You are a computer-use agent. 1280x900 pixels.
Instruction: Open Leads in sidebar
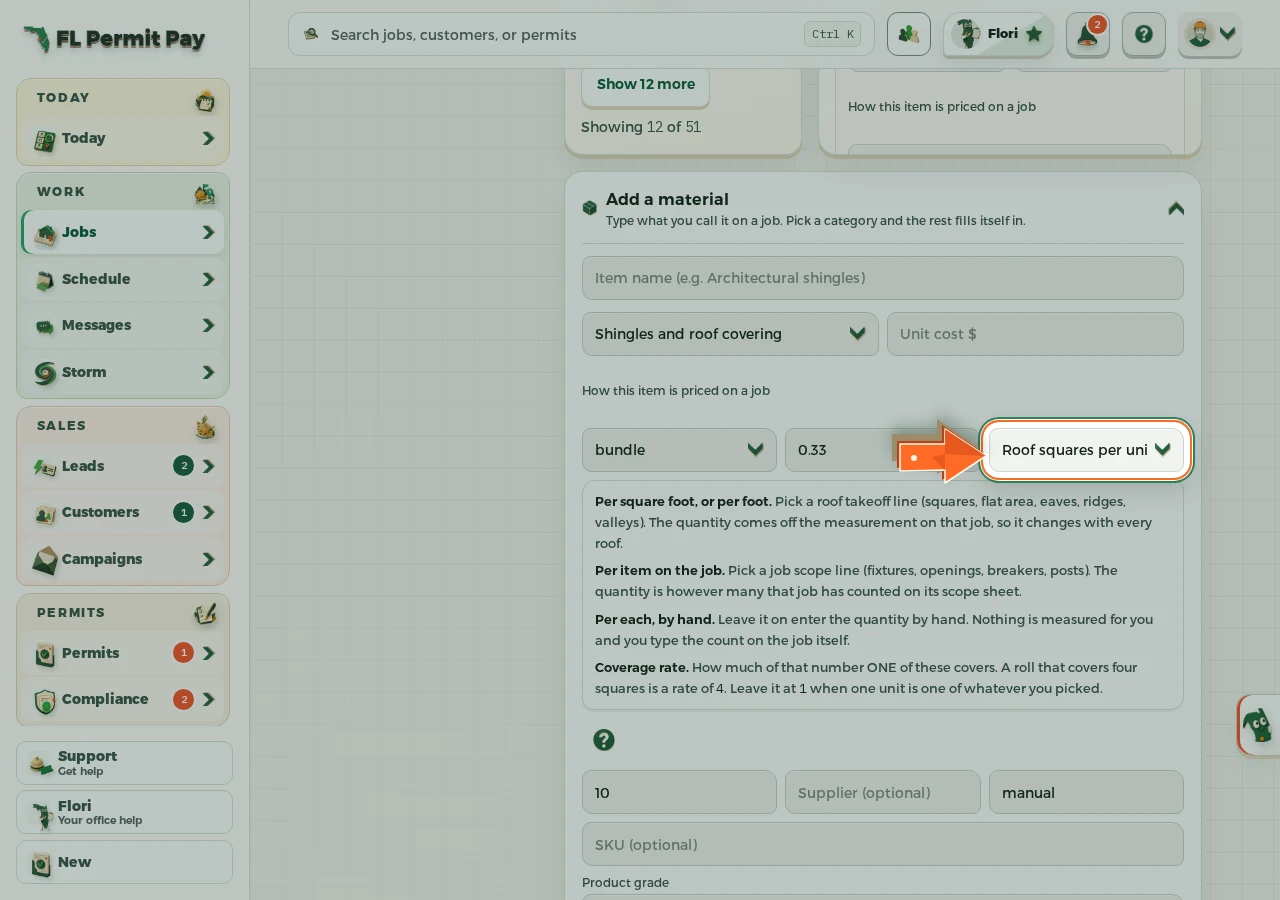pos(123,466)
